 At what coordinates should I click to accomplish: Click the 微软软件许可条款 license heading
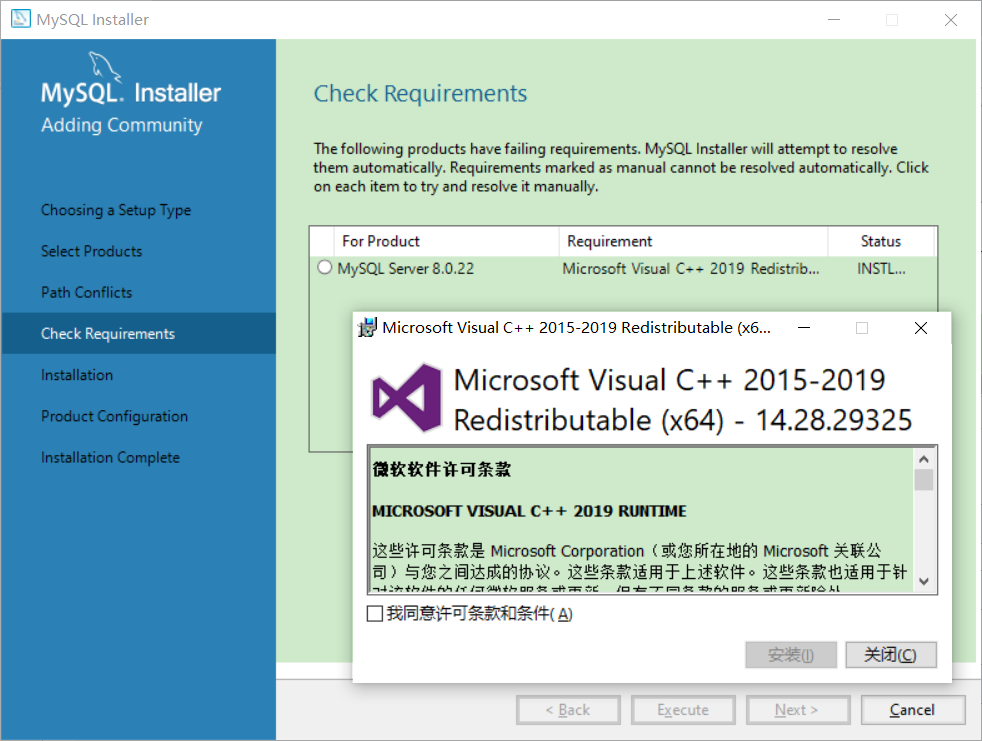[x=442, y=469]
